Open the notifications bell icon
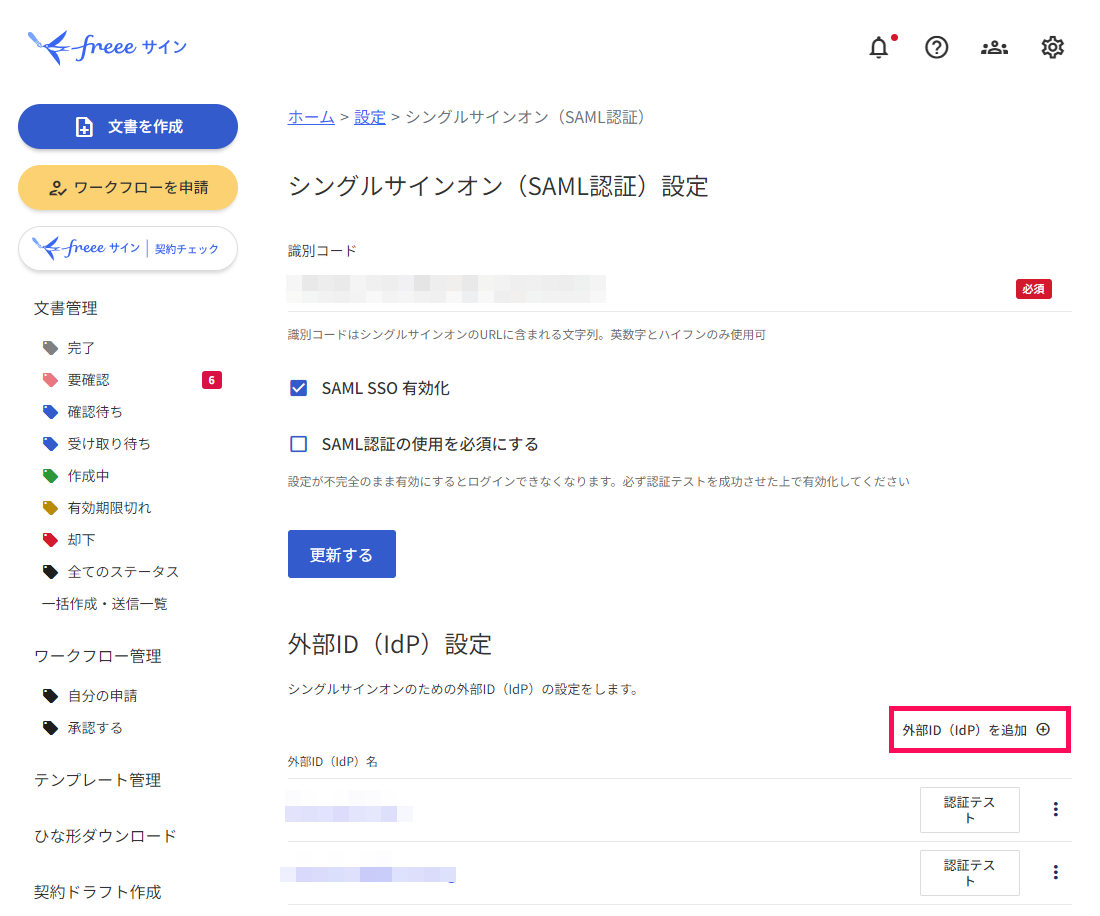 (878, 48)
